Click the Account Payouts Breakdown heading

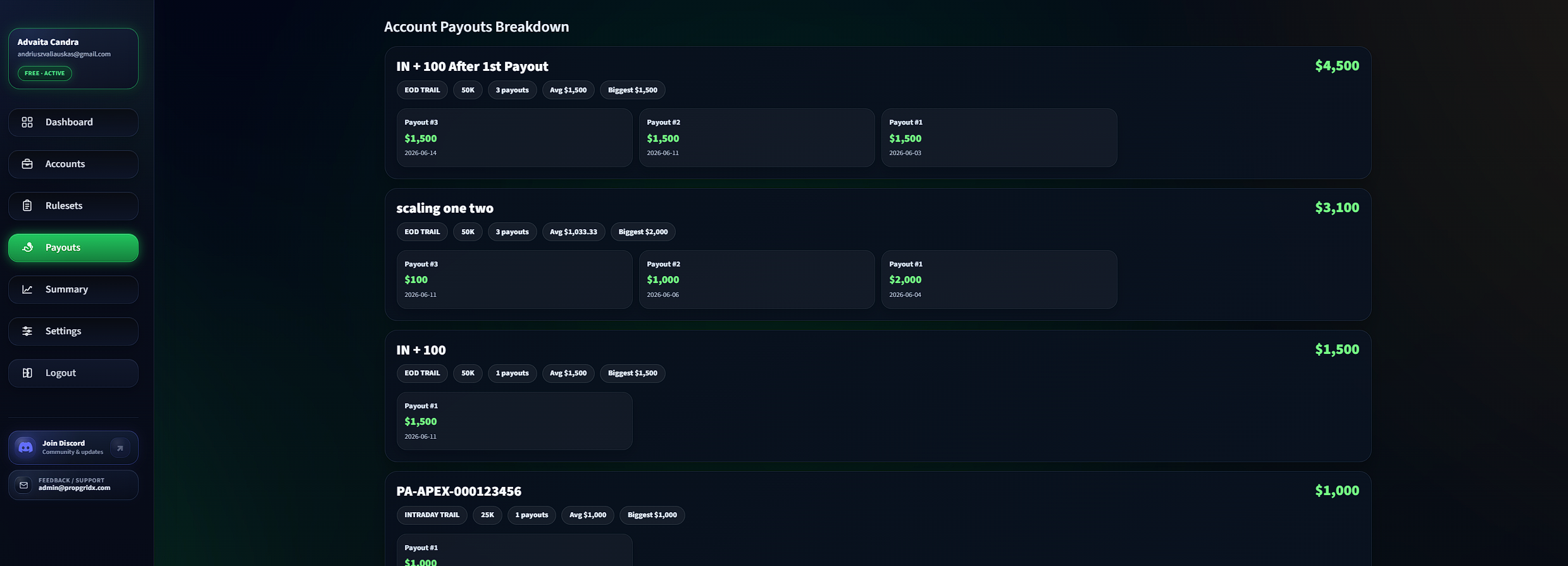click(x=476, y=27)
